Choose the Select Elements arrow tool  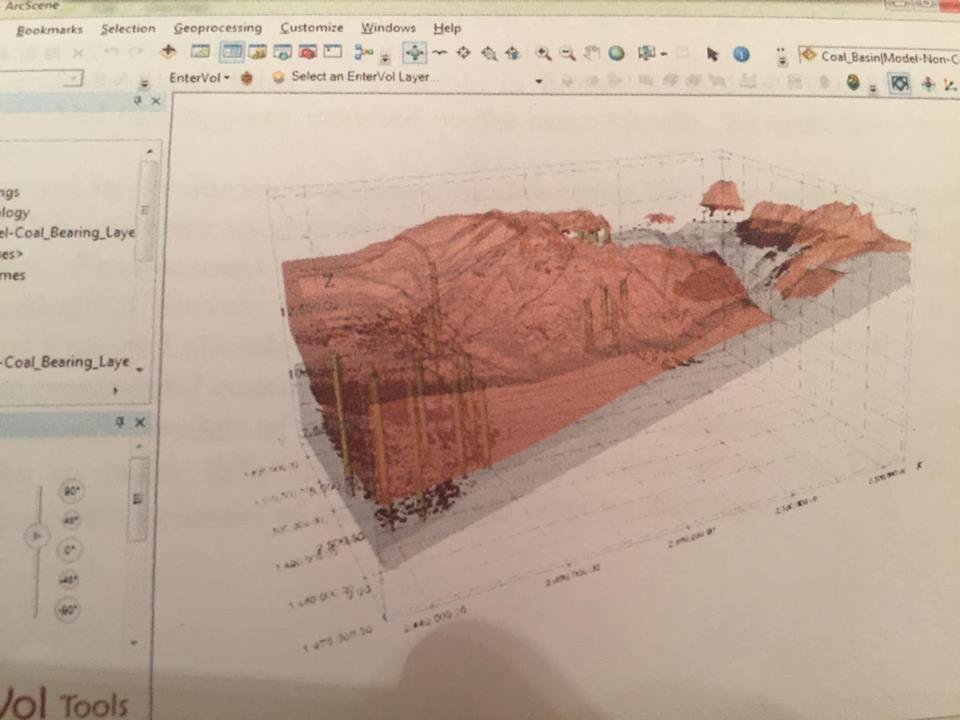tap(712, 54)
